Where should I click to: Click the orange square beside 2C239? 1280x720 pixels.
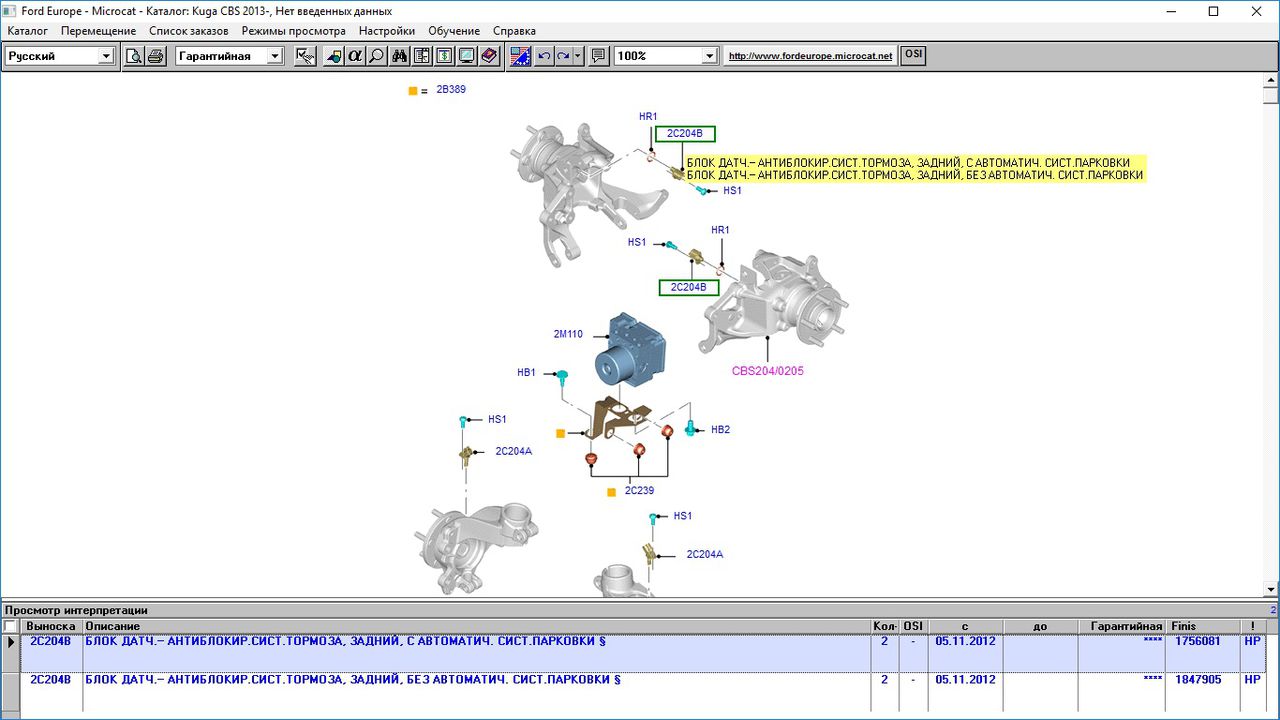click(611, 492)
